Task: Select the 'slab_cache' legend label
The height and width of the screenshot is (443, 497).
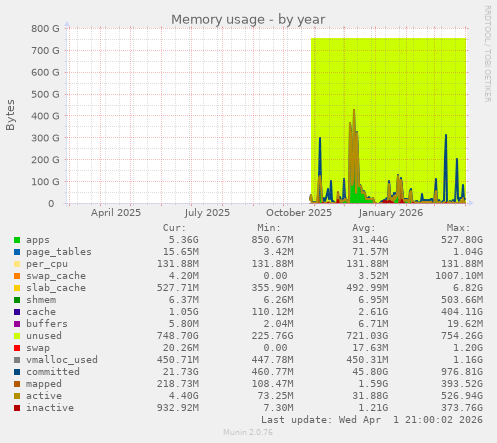Action: coord(56,288)
